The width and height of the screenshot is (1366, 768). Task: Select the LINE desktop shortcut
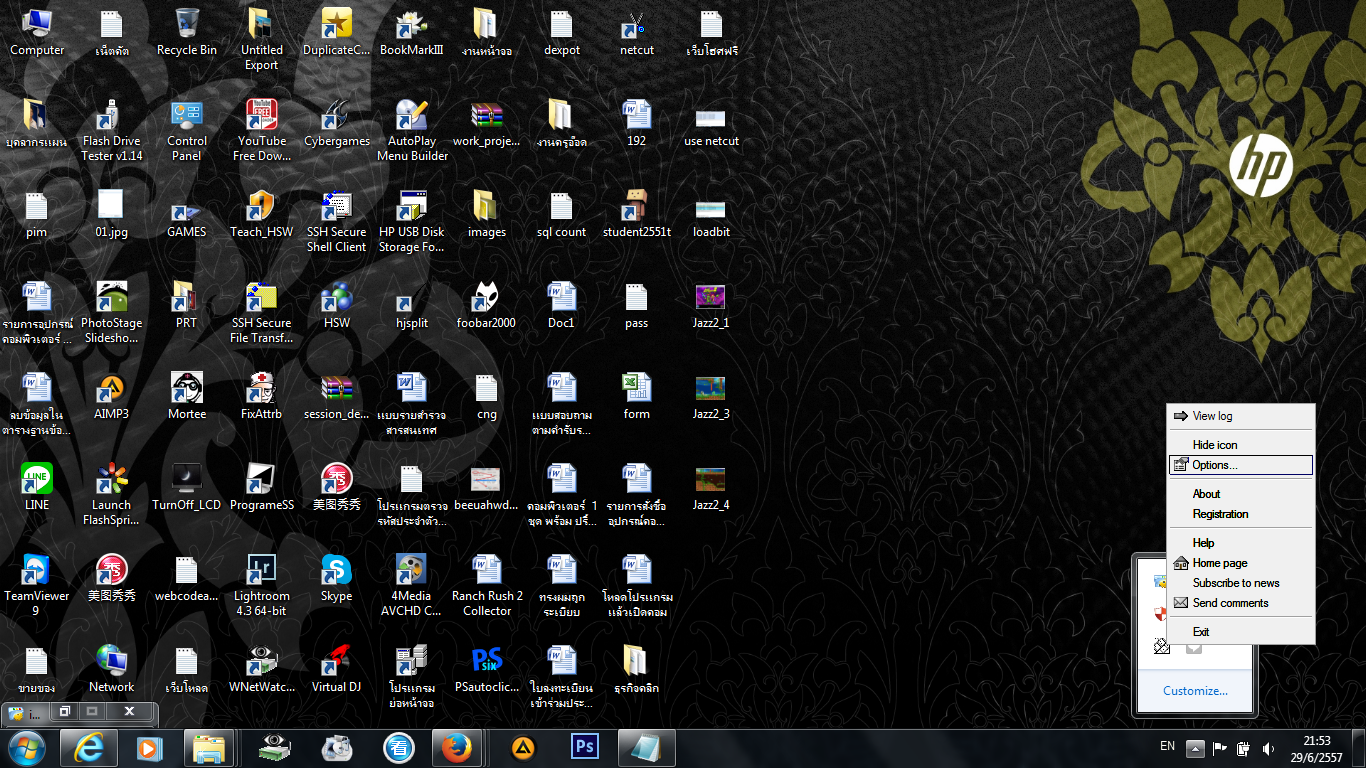37,487
